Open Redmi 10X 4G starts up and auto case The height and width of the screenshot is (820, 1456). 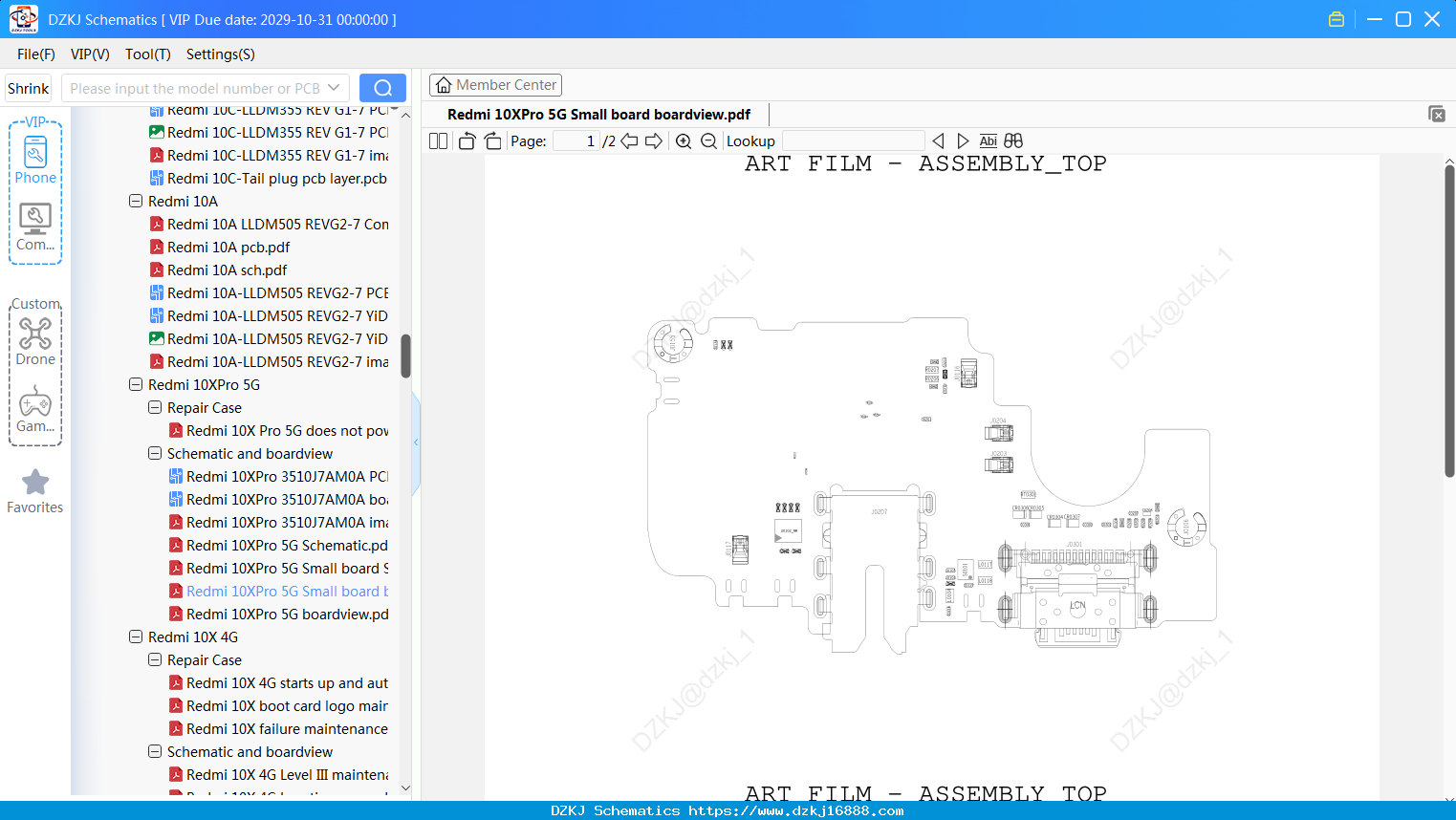pyautogui.click(x=288, y=682)
